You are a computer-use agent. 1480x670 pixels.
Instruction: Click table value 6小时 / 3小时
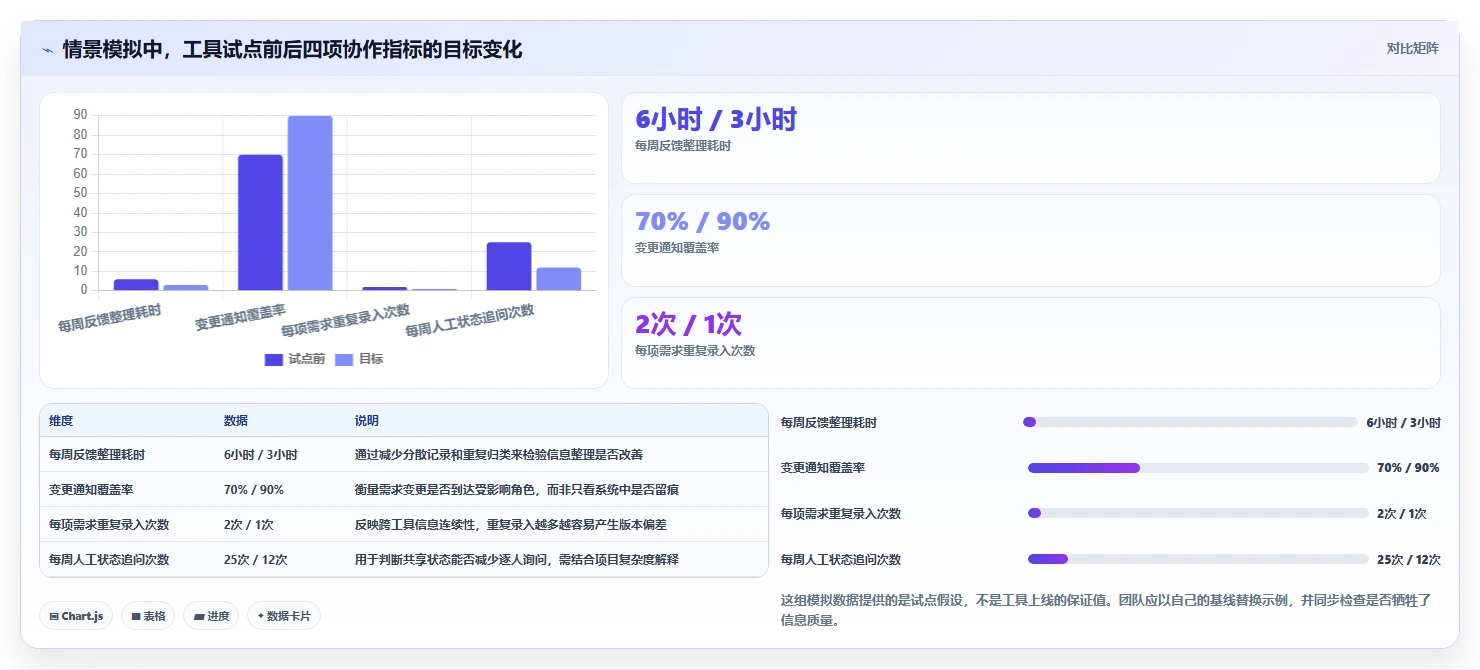pos(261,454)
